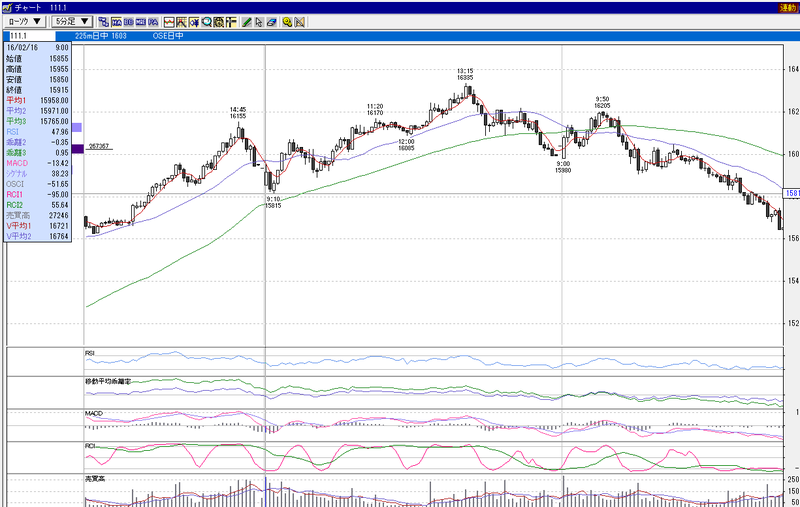Select the green pencil draw-line tool
Screen dimensions: 800x507
(x=246, y=22)
